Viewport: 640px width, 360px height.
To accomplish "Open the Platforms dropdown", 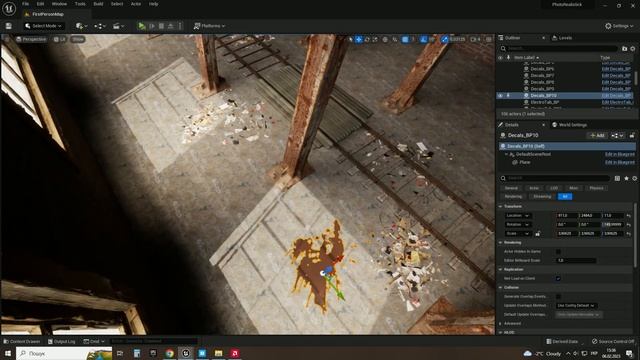I will point(209,26).
